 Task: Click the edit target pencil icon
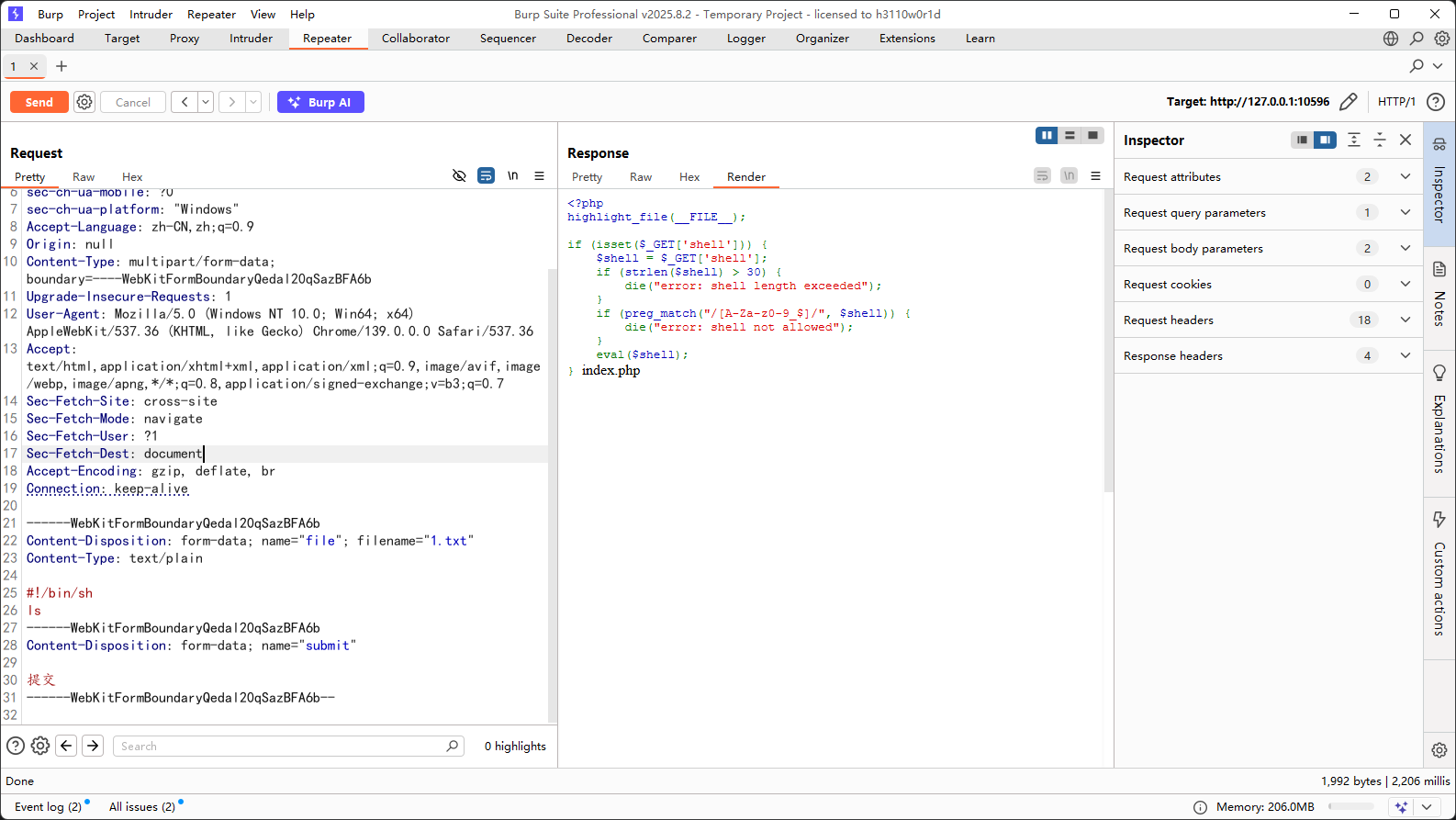[1348, 102]
